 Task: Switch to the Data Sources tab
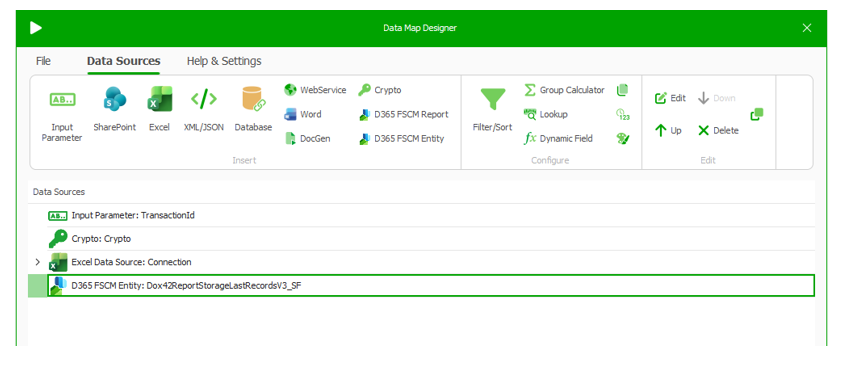(x=123, y=61)
